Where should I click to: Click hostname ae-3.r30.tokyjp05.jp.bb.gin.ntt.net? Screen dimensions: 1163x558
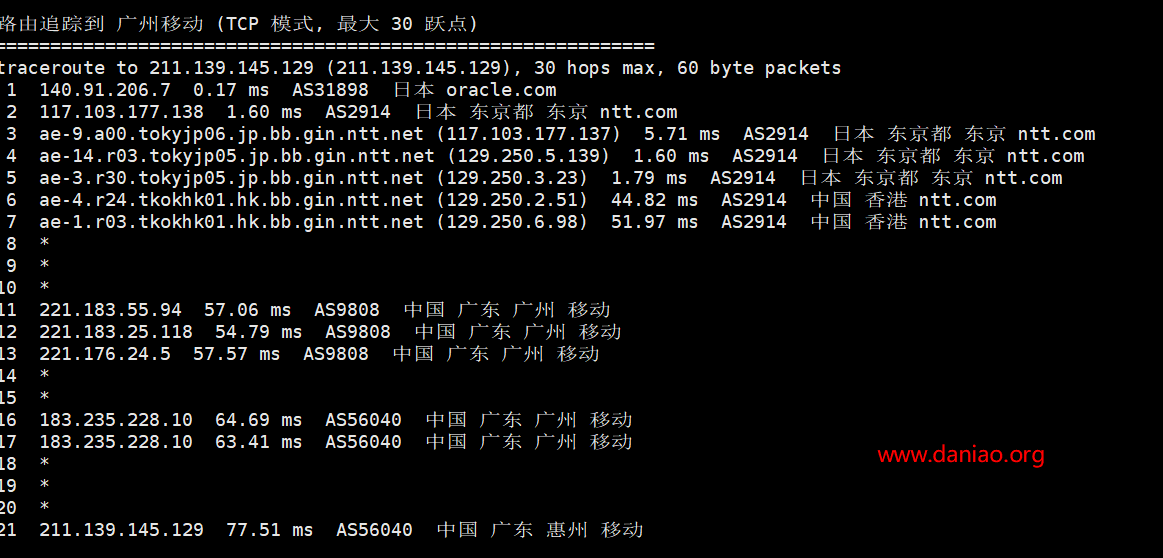pyautogui.click(x=231, y=179)
